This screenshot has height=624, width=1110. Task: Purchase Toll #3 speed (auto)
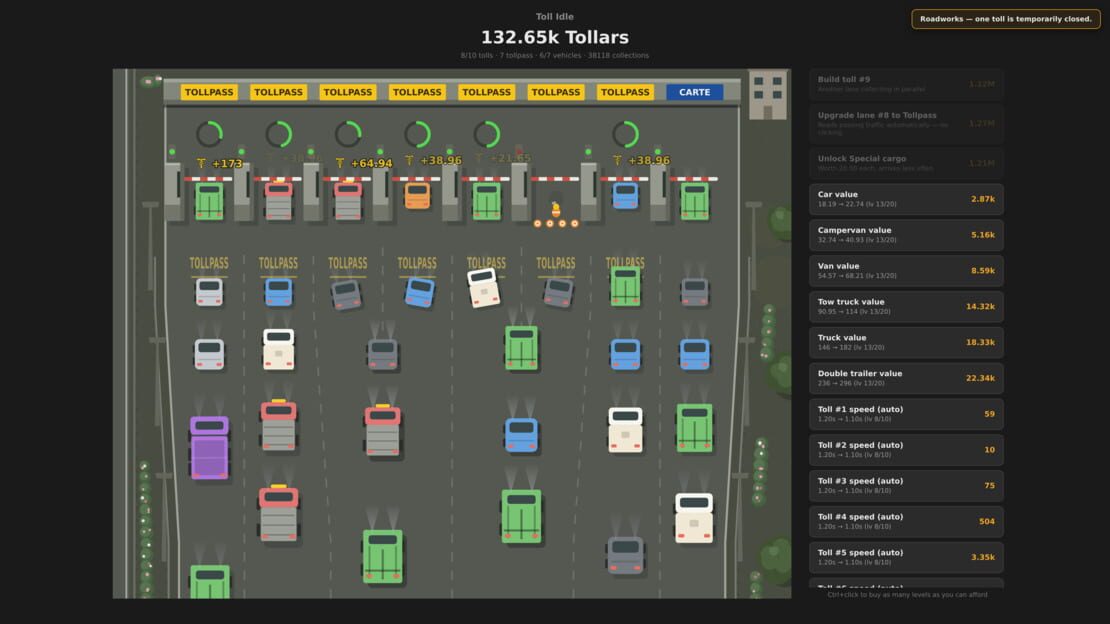coord(906,485)
